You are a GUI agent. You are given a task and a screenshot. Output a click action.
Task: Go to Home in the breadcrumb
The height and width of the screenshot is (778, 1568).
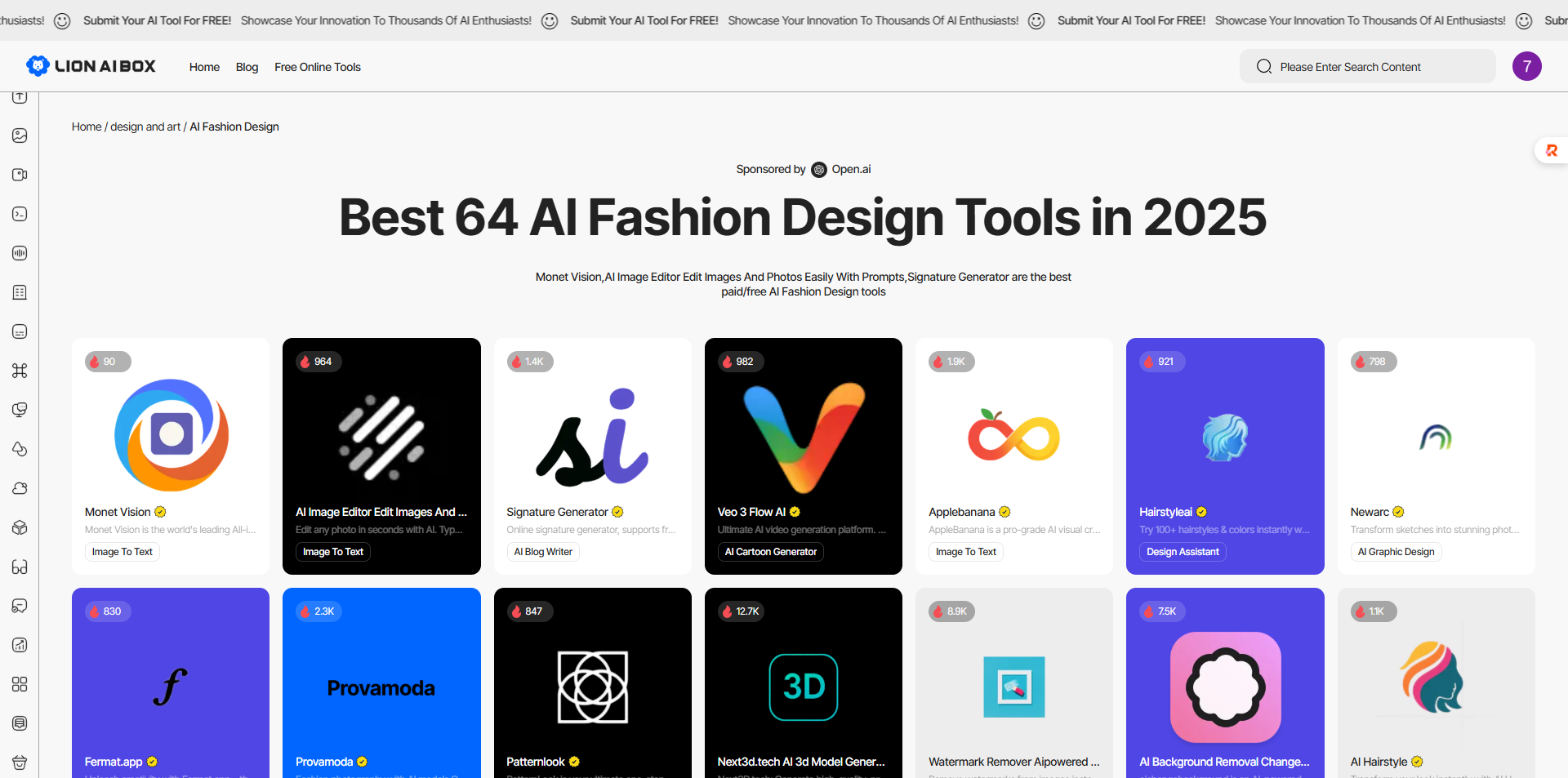click(87, 127)
